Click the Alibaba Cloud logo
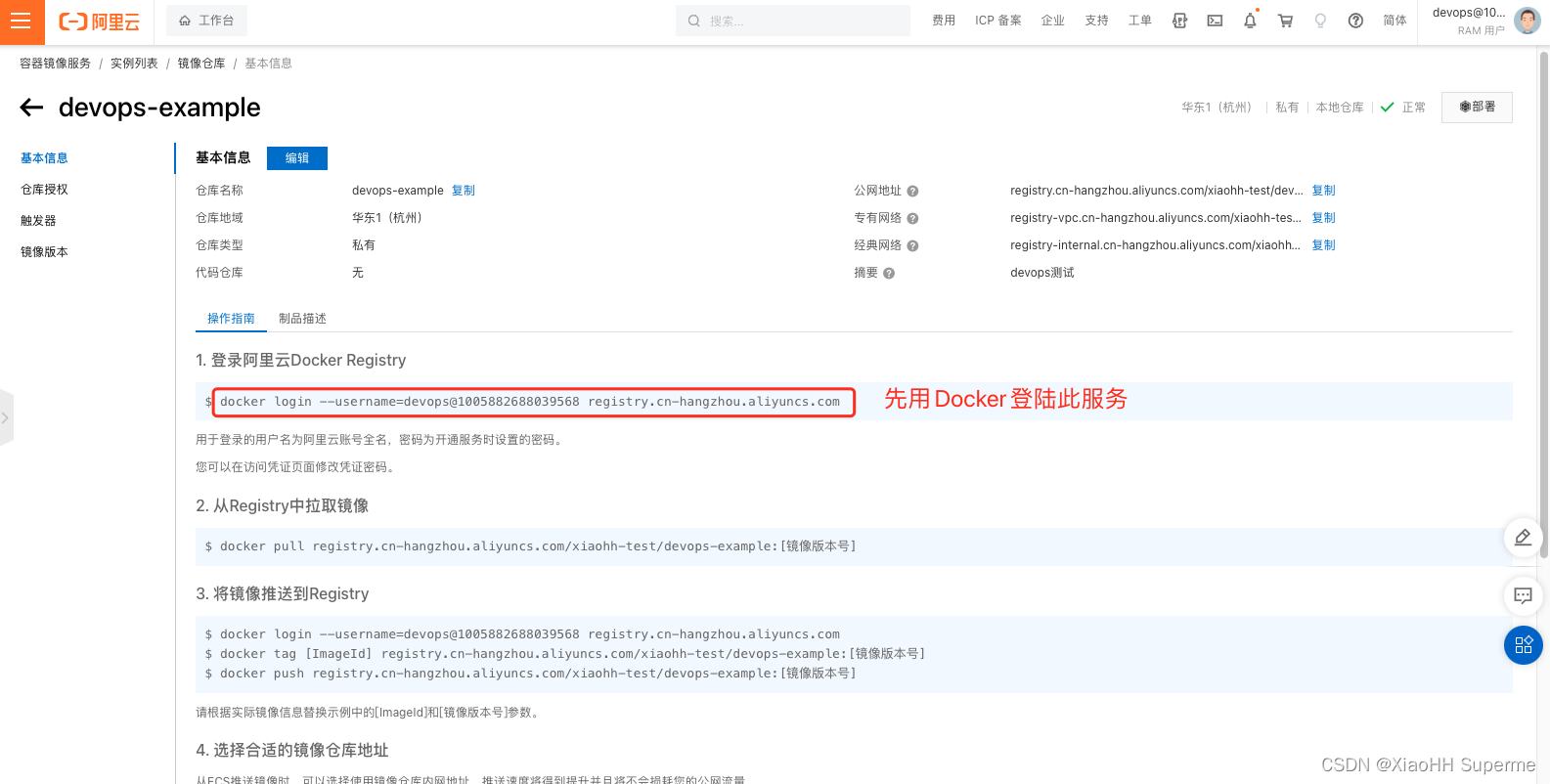 100,22
